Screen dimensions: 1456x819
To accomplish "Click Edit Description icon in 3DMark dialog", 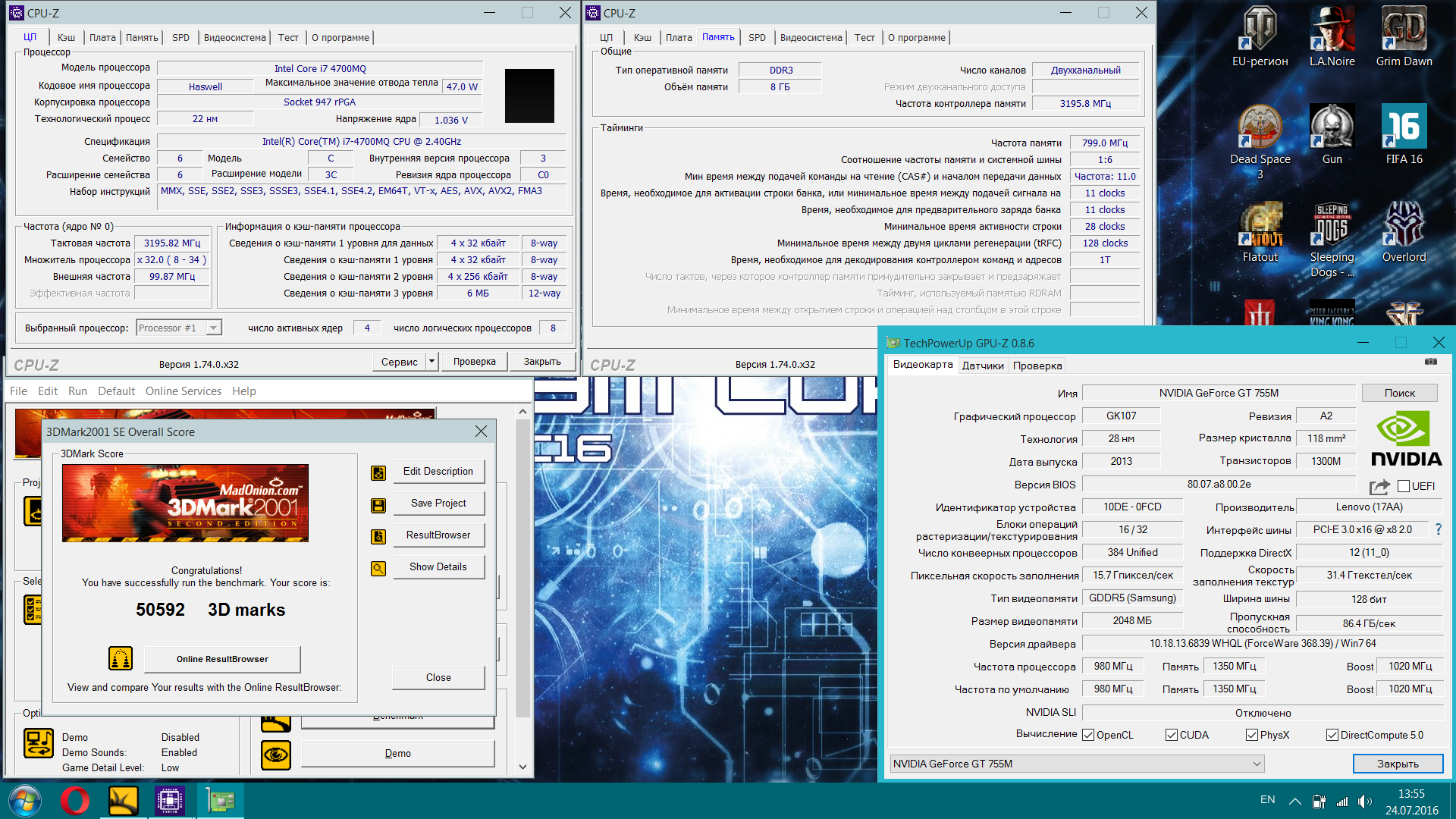I will pos(378,473).
